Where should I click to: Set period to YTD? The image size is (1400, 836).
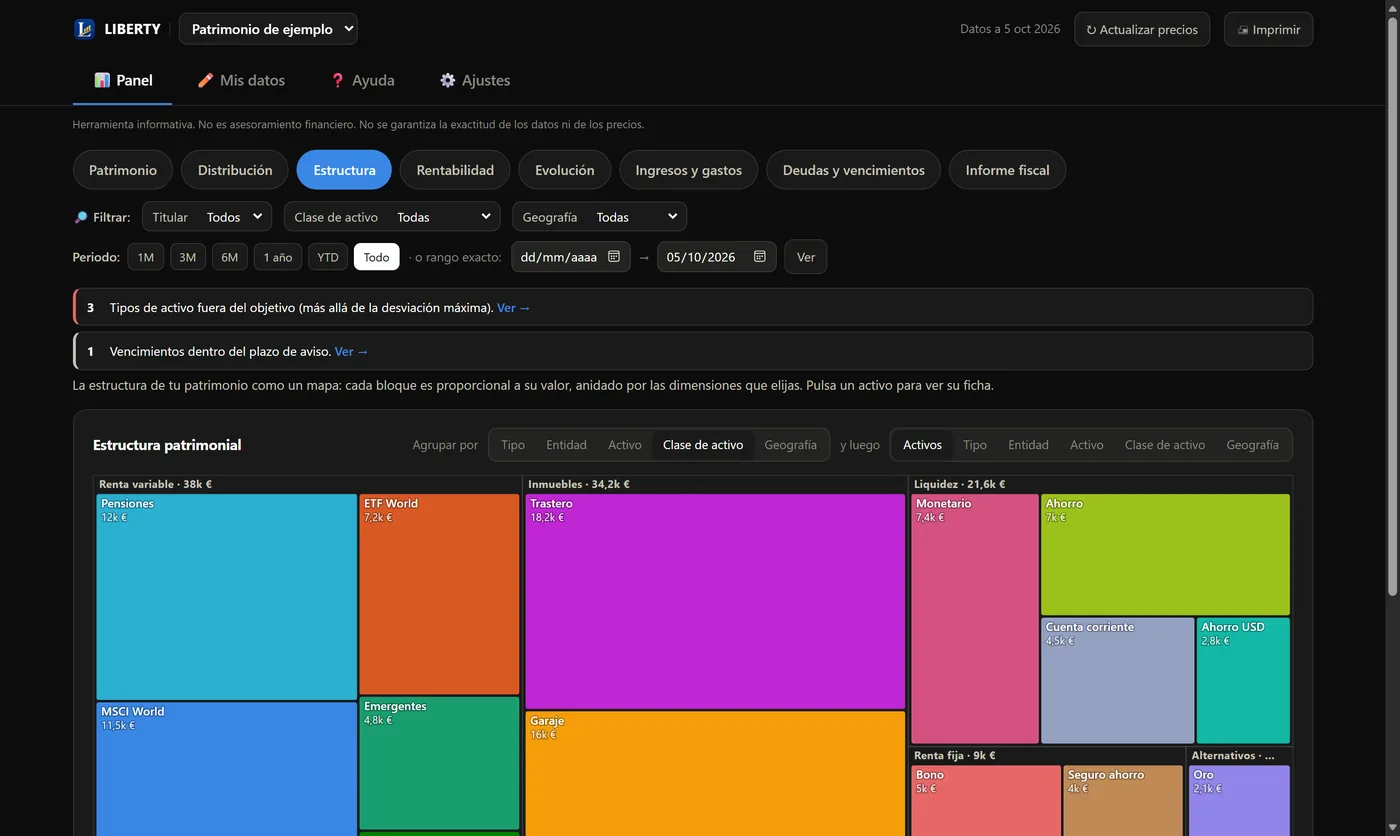pyautogui.click(x=328, y=257)
